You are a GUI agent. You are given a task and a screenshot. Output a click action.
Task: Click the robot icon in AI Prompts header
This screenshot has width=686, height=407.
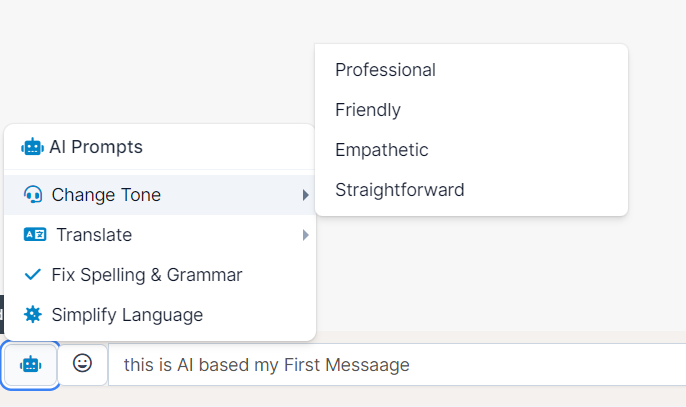click(32, 147)
